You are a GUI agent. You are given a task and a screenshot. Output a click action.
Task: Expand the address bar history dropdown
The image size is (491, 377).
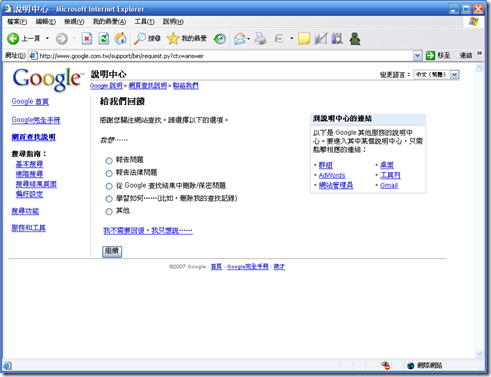[x=417, y=56]
